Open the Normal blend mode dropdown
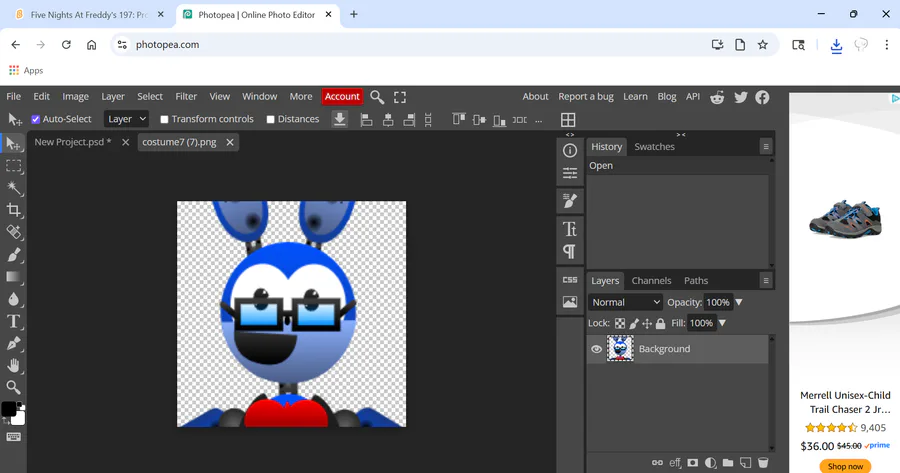The image size is (900, 473). point(625,302)
